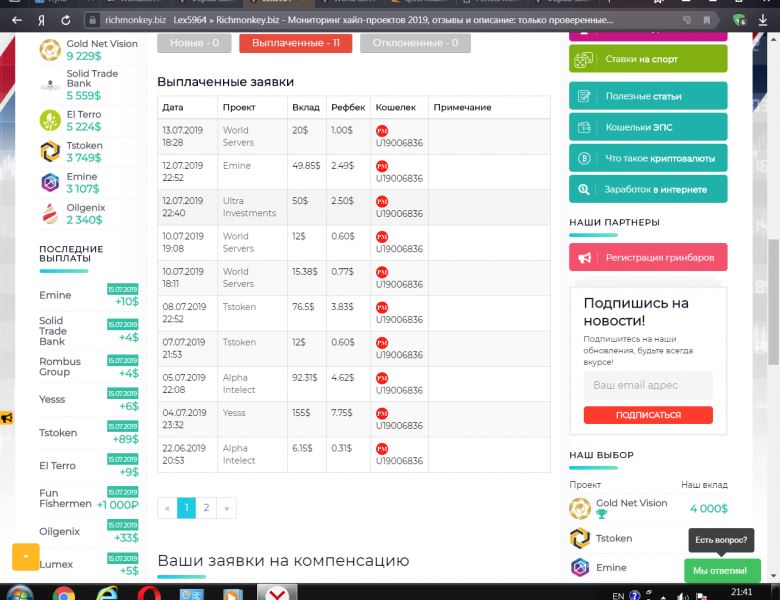Open Регистрация гринбаров button
780x600 pixels.
(648, 257)
